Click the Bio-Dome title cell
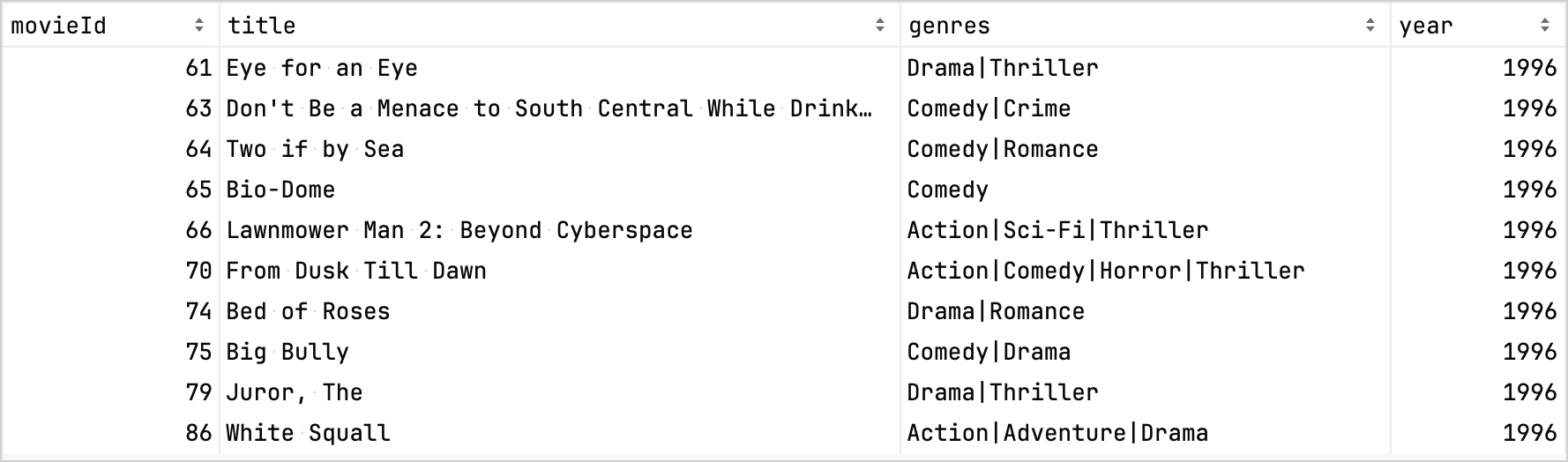Screen dimensions: 1568x462 [x=280, y=190]
